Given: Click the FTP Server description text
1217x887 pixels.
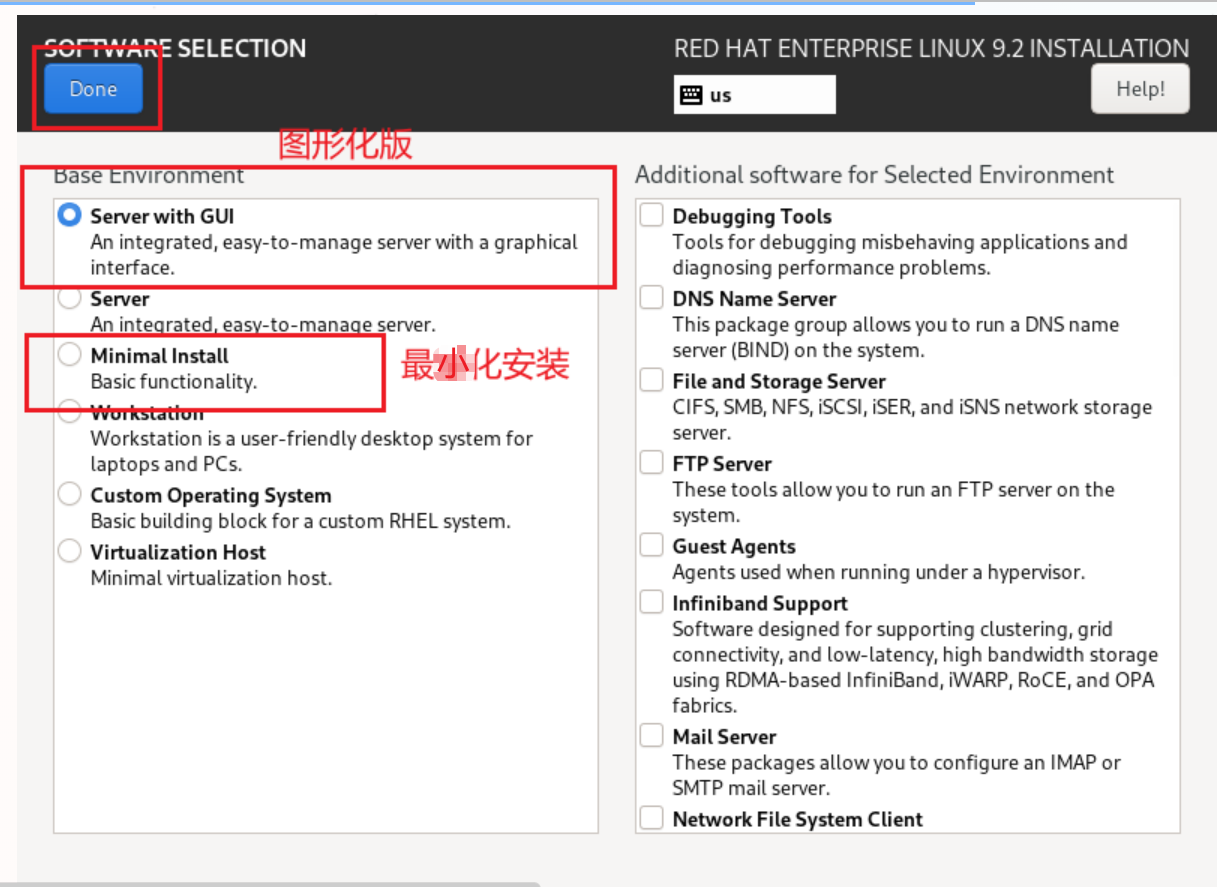Looking at the screenshot, I should [893, 503].
